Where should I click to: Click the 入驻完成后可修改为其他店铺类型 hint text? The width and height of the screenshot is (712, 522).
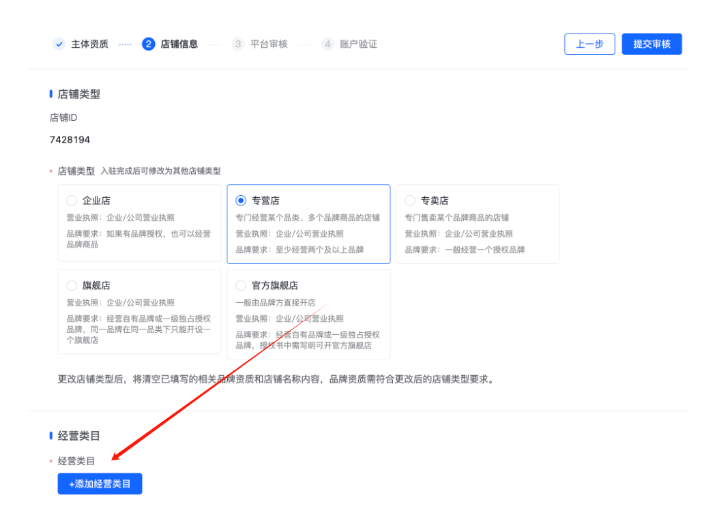[160, 172]
